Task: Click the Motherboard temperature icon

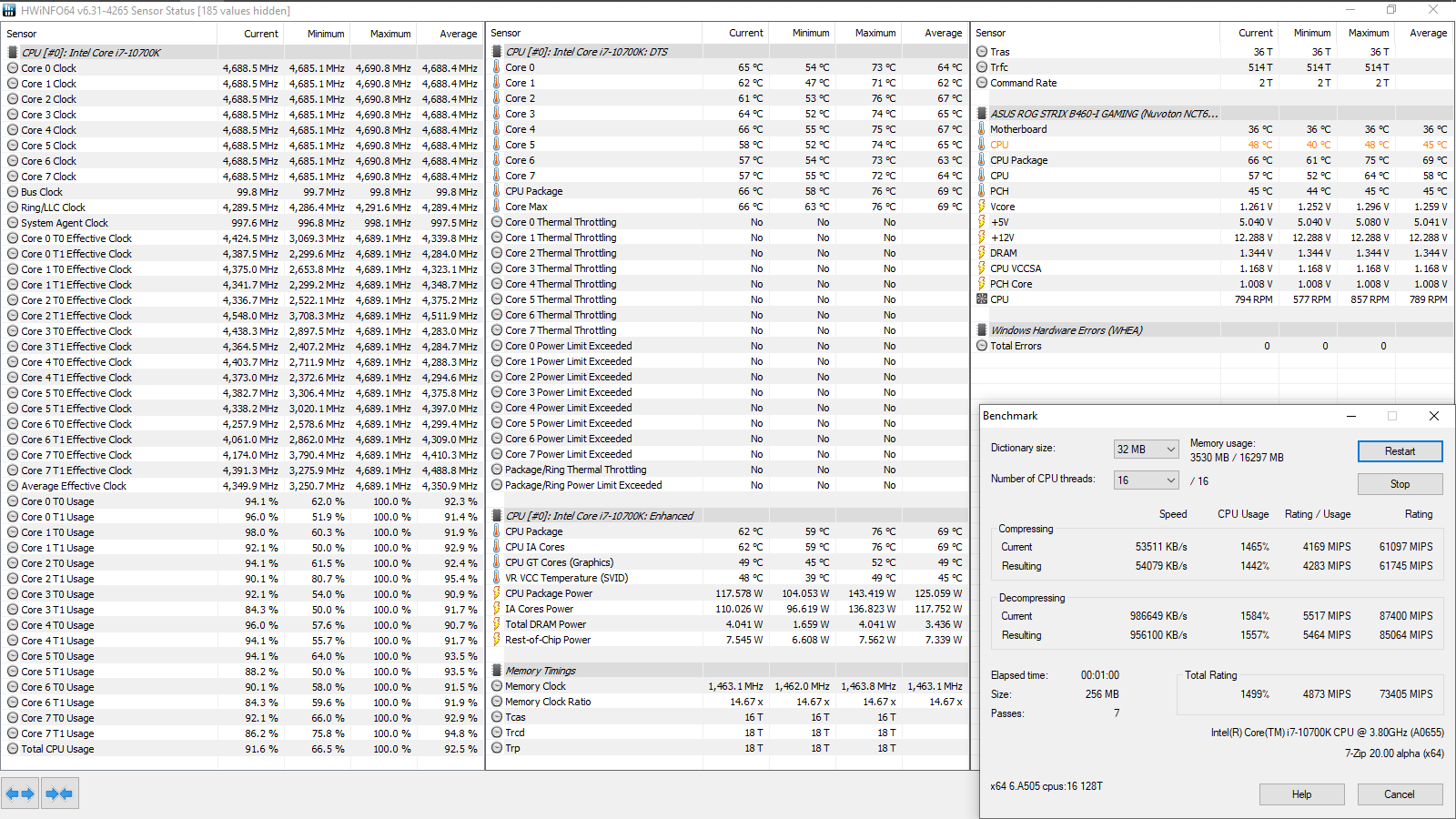Action: (x=982, y=129)
